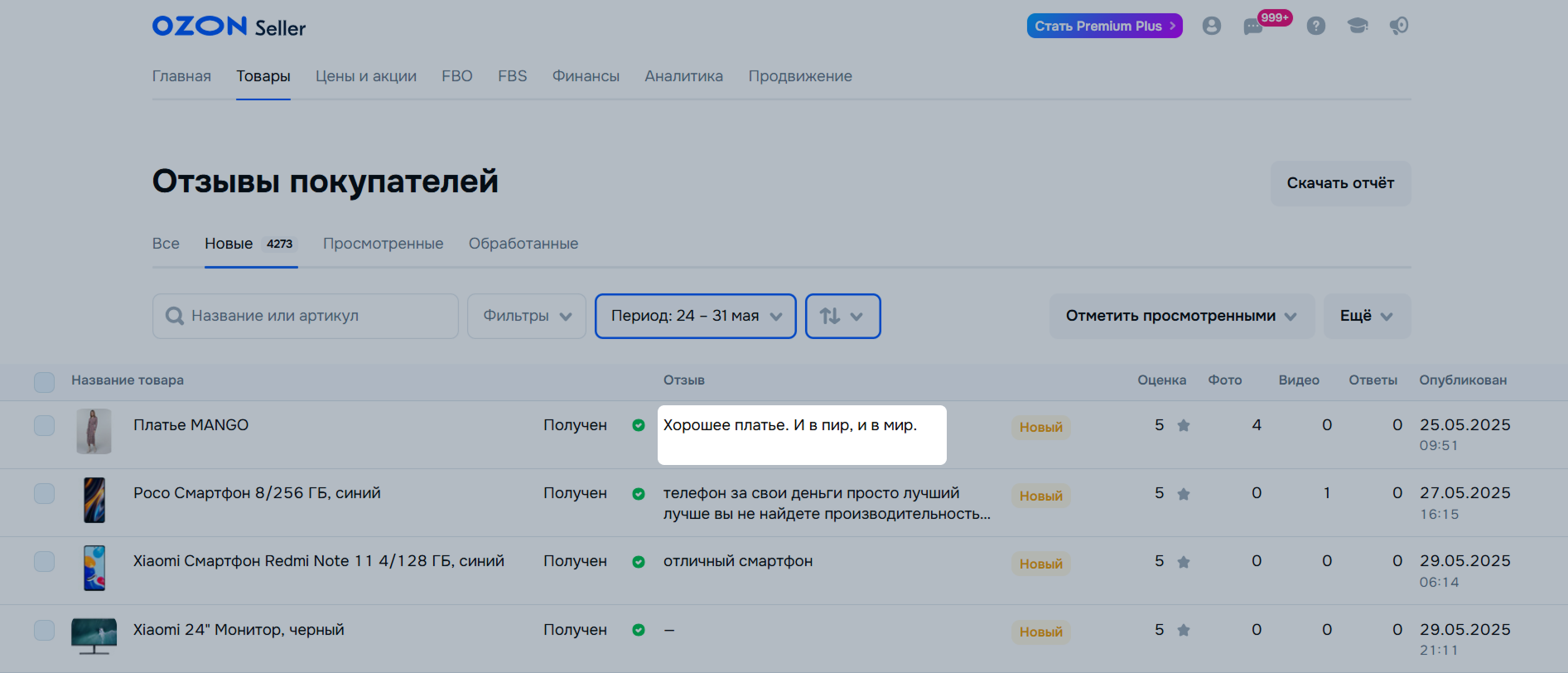Screen dimensions: 1568x673
Task: Switch to the Все reviews tab
Action: 166,244
